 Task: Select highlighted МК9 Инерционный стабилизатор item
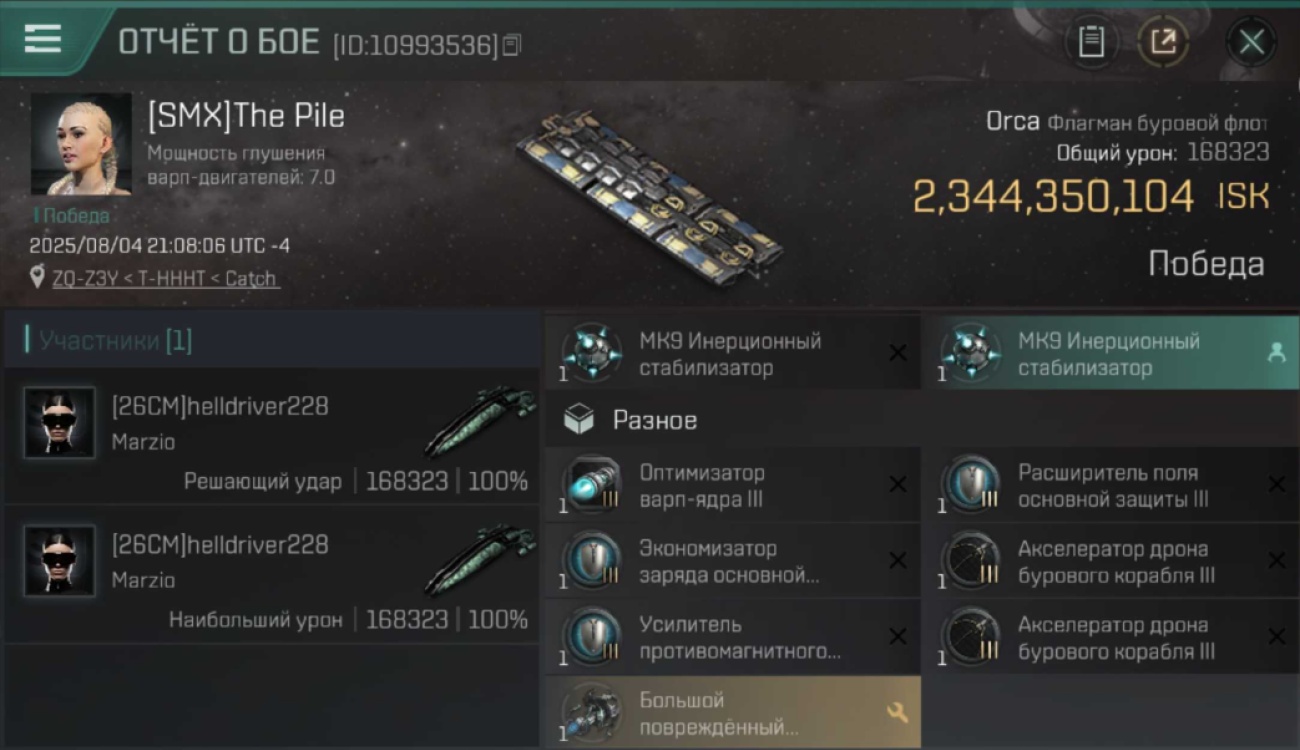1110,353
